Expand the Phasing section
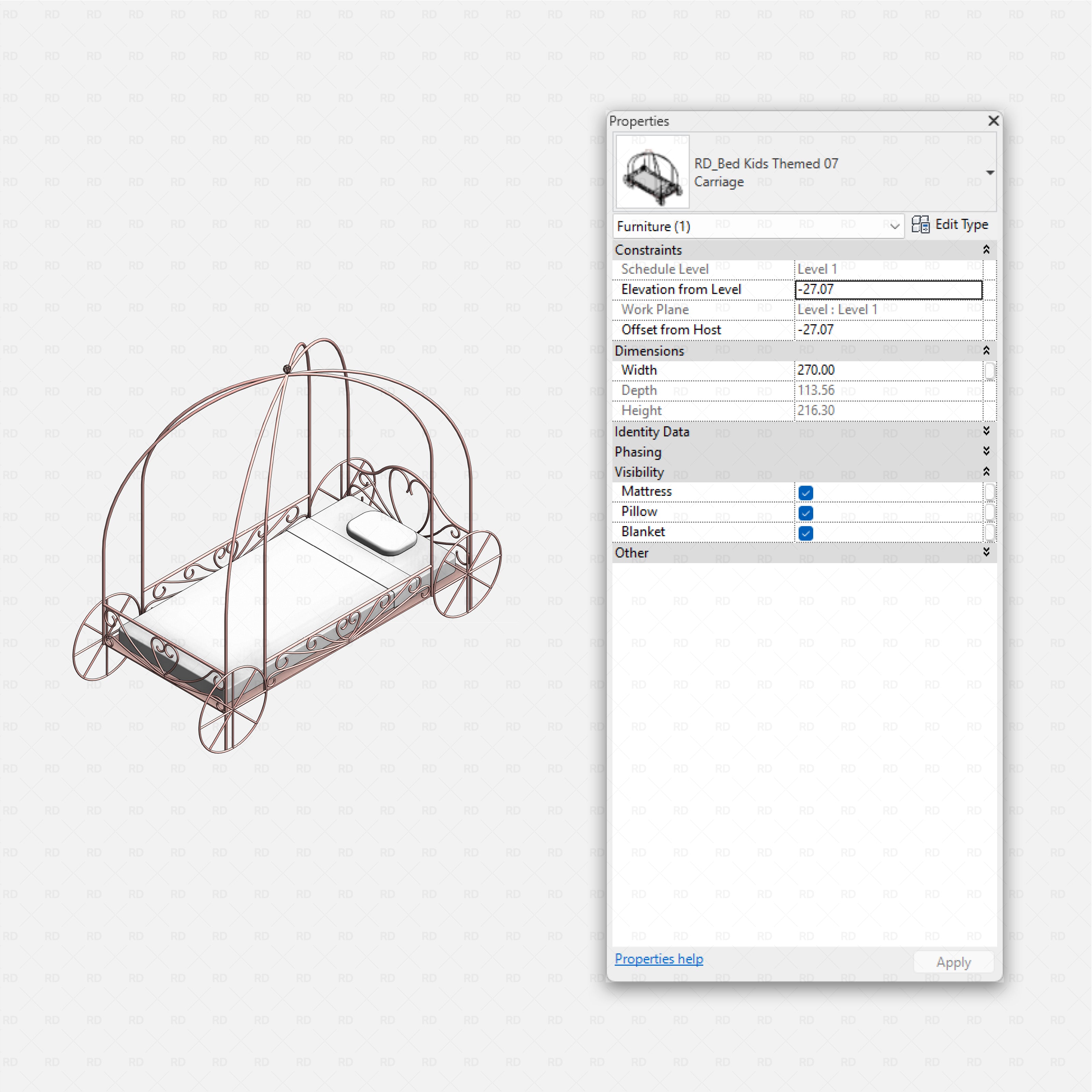 click(986, 451)
